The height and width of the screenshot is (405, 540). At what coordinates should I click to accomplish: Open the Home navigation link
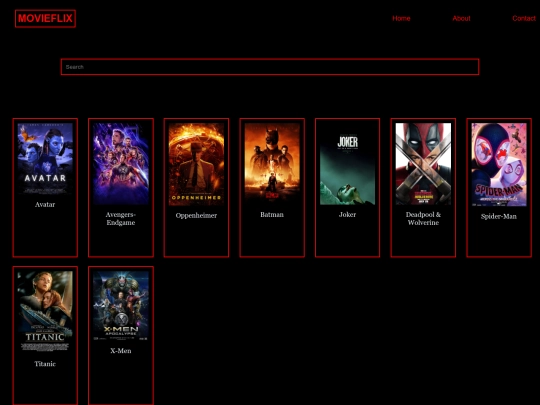pos(401,19)
